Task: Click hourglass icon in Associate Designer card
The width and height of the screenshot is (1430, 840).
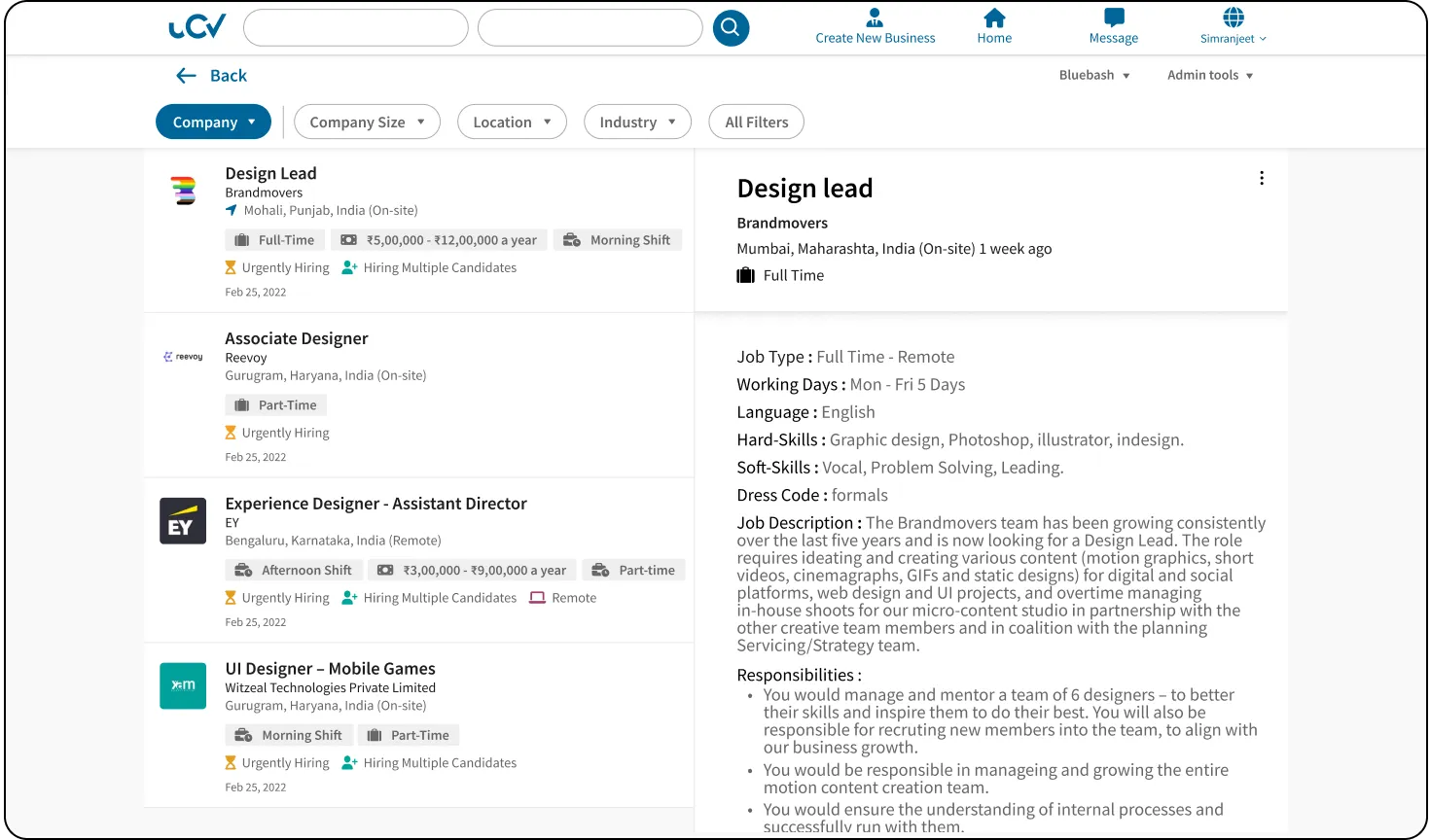Action: pos(231,433)
